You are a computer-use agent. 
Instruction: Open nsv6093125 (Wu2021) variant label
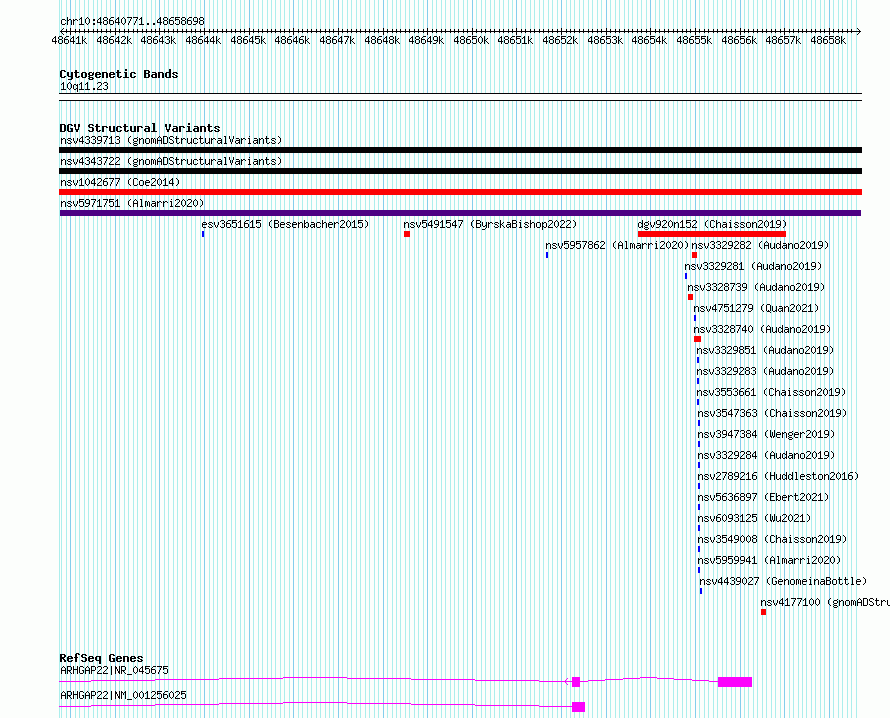point(754,518)
